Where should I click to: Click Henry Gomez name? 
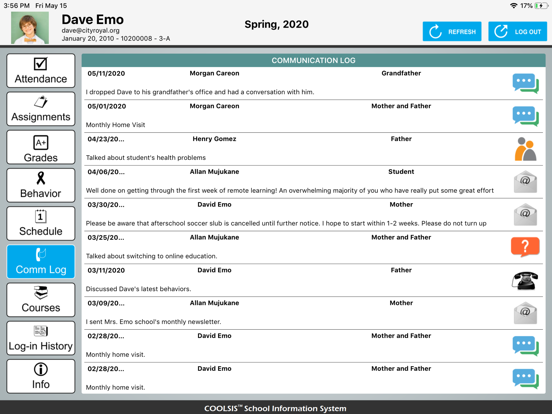click(214, 139)
